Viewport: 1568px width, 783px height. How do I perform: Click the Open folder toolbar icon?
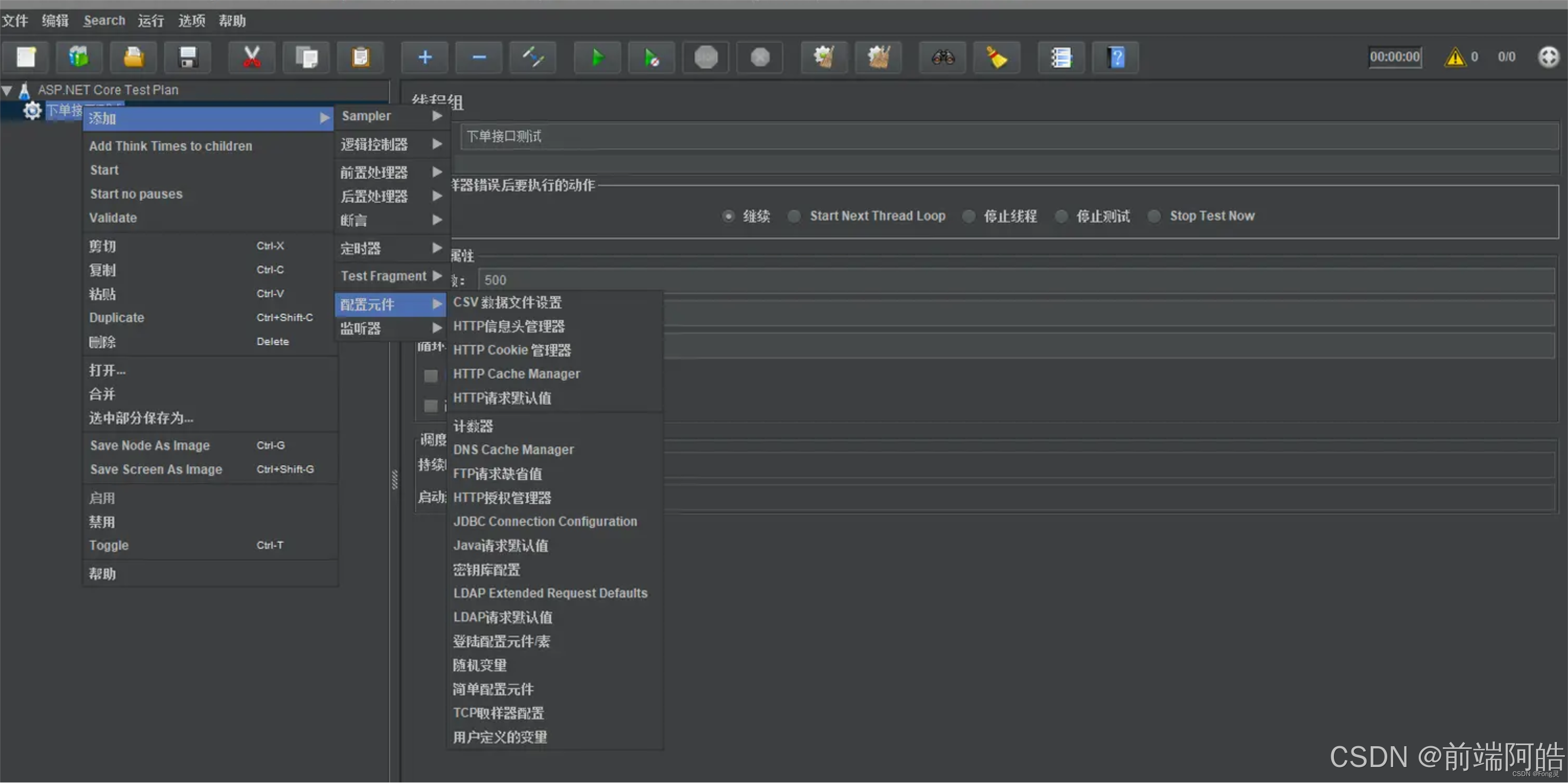(133, 58)
